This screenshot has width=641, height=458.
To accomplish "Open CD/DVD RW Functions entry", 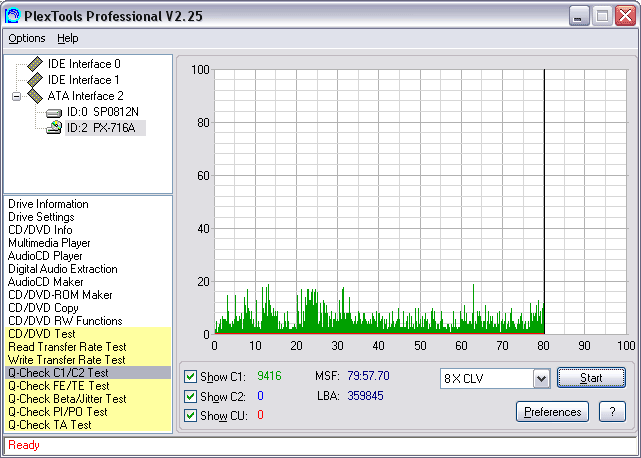I will click(x=65, y=321).
